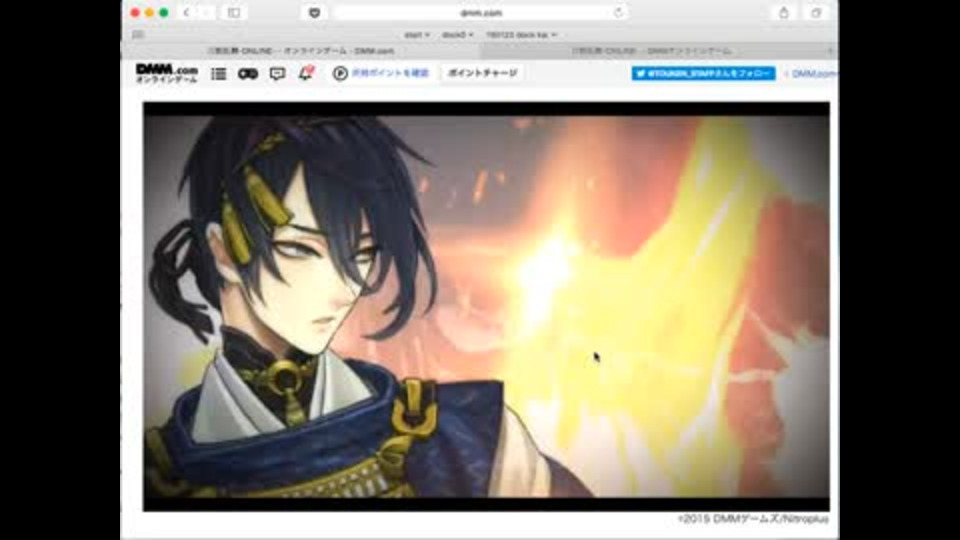Open the DMM.com link at right

point(812,73)
